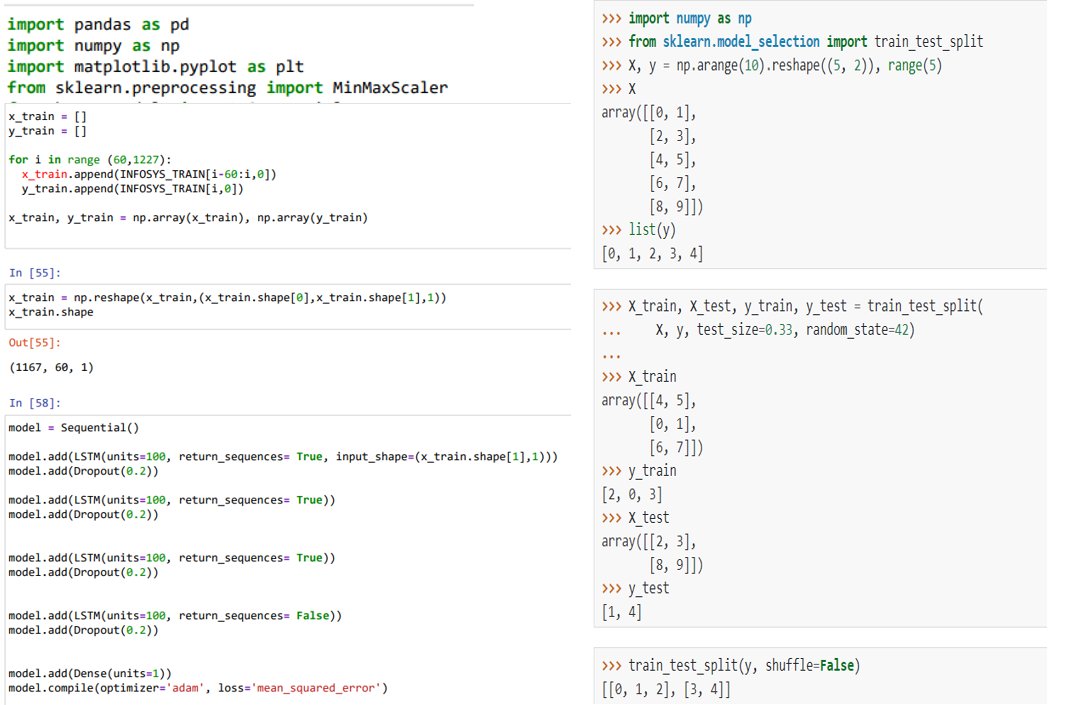Click the first LSTM layer with input_shape
Screen dimensions: 1073x705
coord(283,457)
